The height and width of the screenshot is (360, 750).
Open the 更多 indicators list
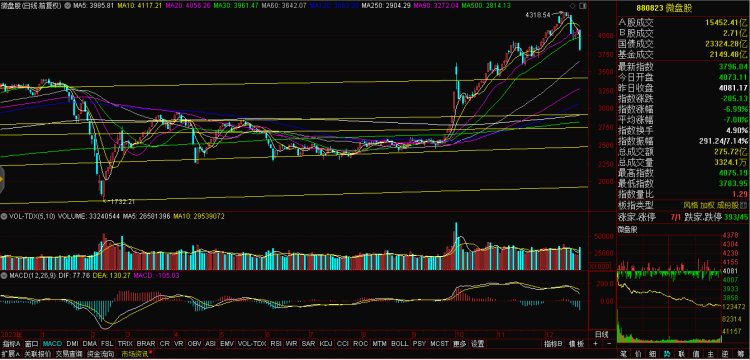(x=459, y=344)
